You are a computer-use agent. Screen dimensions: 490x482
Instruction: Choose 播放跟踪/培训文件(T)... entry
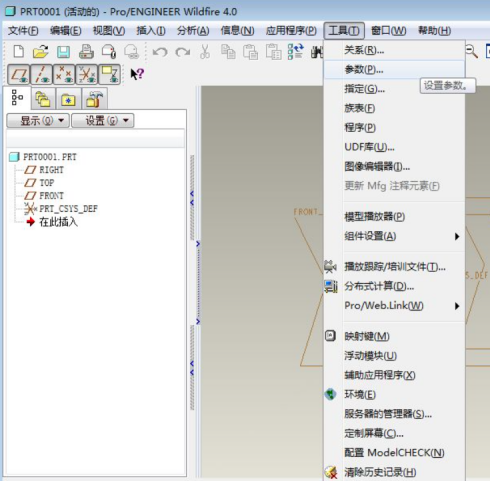[394, 267]
